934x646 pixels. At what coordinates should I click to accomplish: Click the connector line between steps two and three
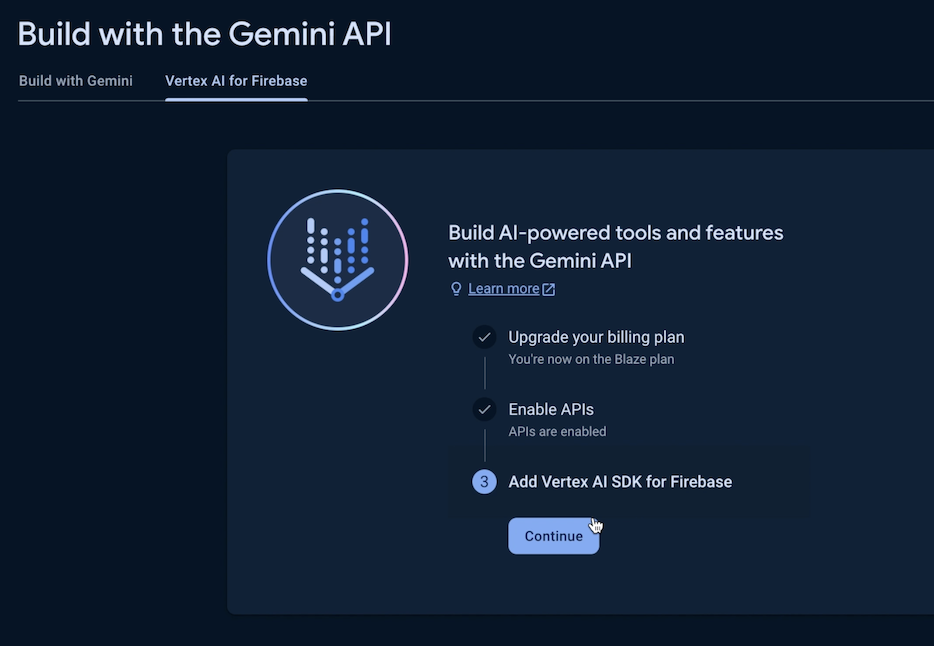pos(485,445)
